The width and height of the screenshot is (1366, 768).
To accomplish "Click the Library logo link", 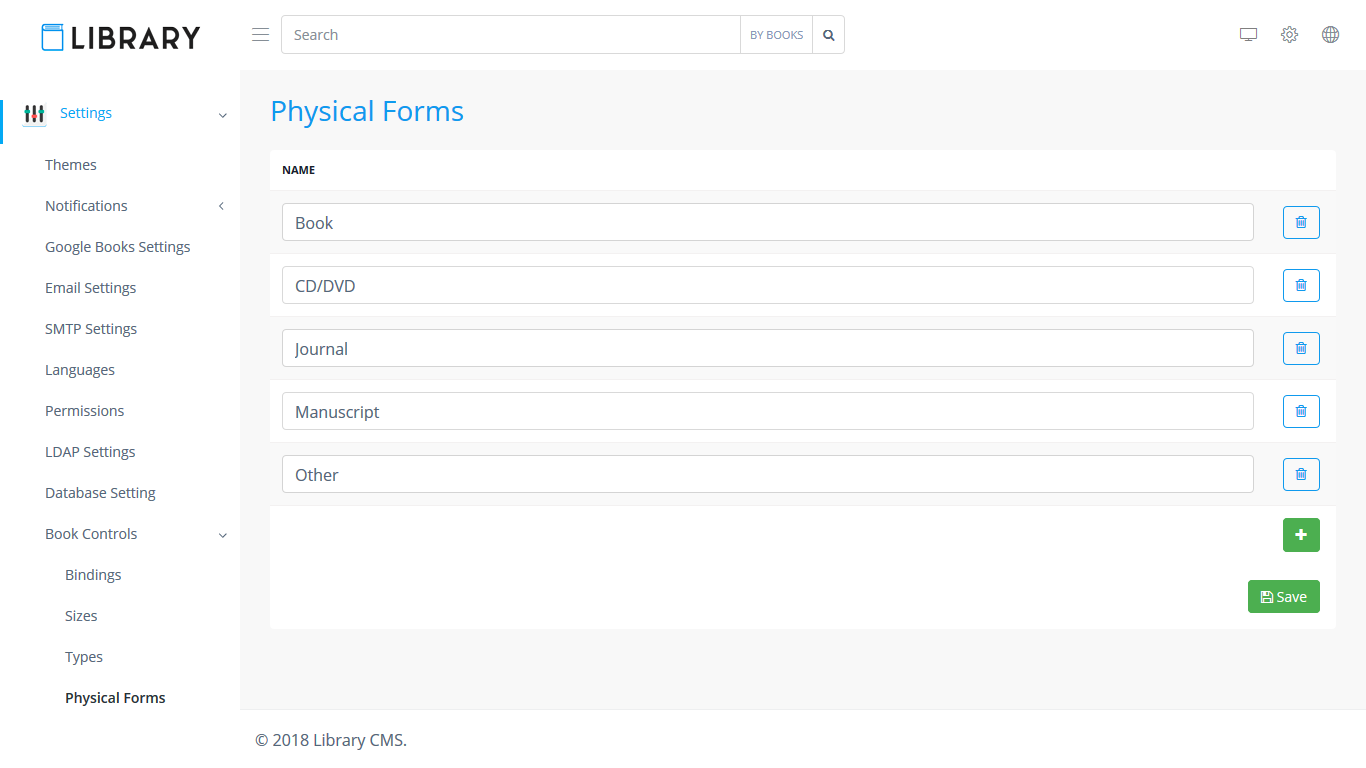I will tap(120, 37).
